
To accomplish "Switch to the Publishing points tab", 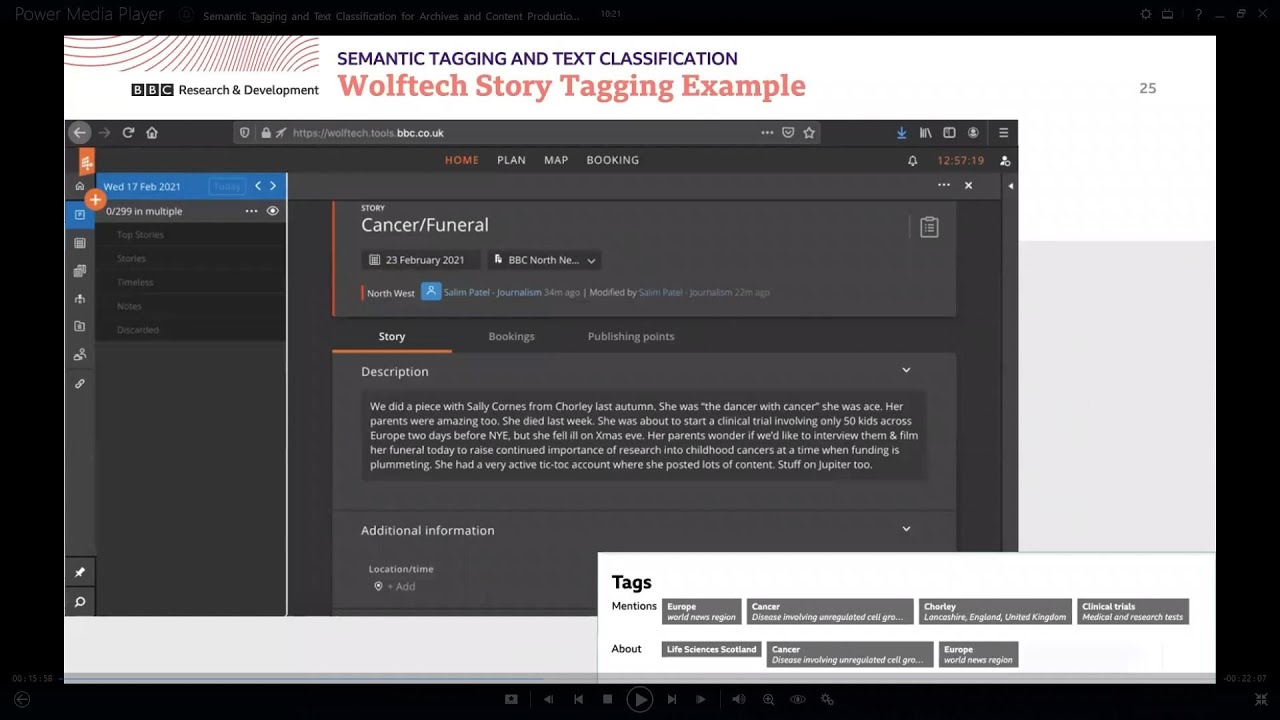I will pos(631,336).
